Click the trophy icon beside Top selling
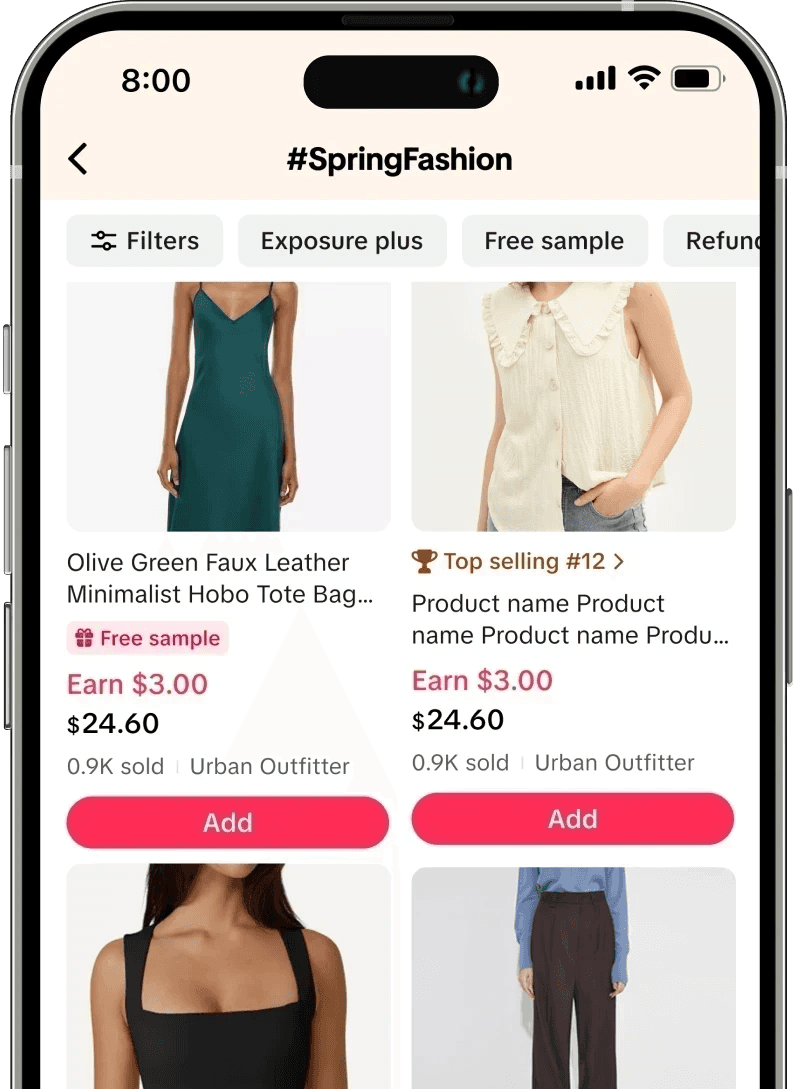This screenshot has height=1089, width=797. (x=423, y=561)
